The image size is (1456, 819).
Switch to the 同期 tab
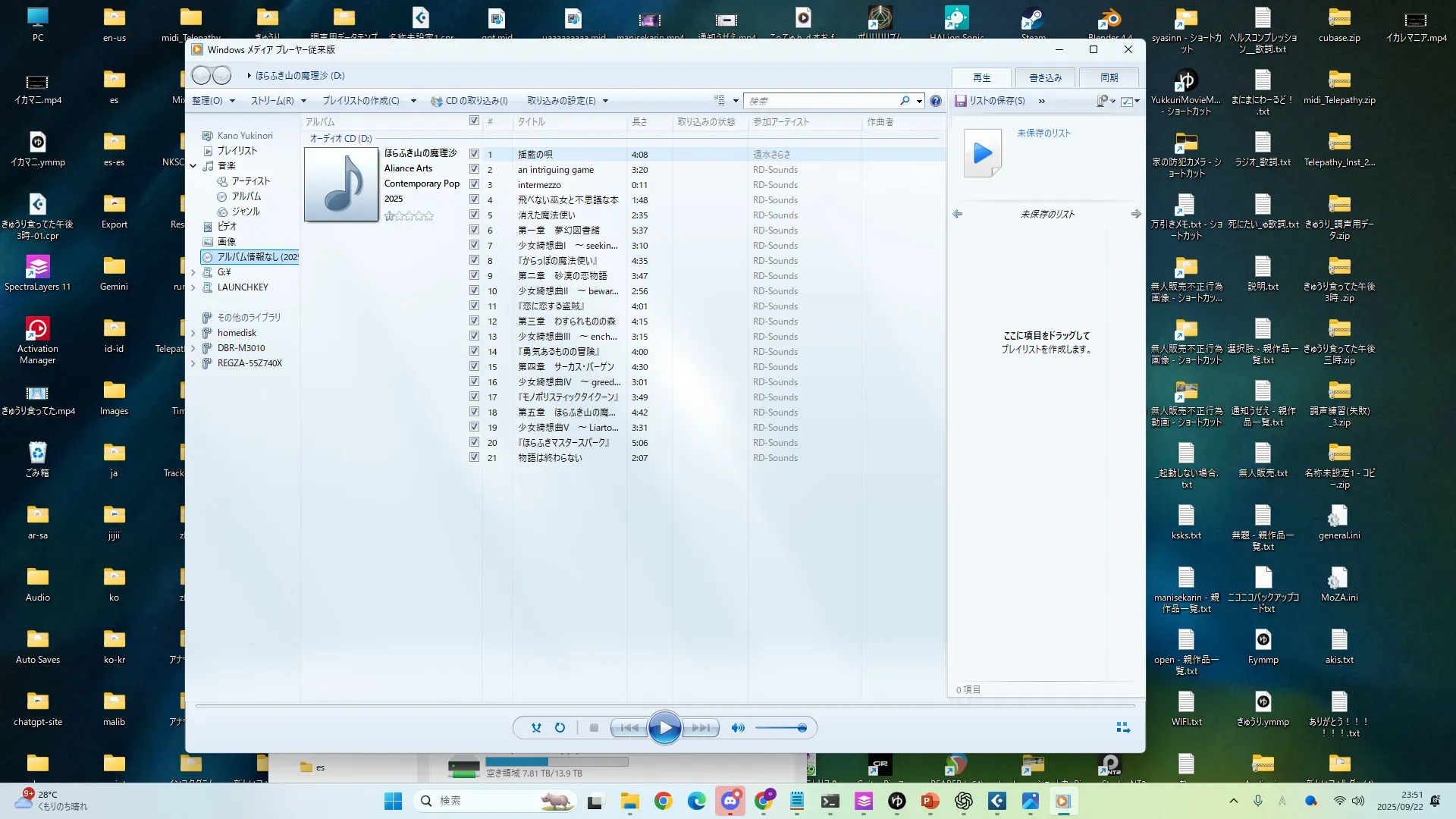pyautogui.click(x=1109, y=77)
